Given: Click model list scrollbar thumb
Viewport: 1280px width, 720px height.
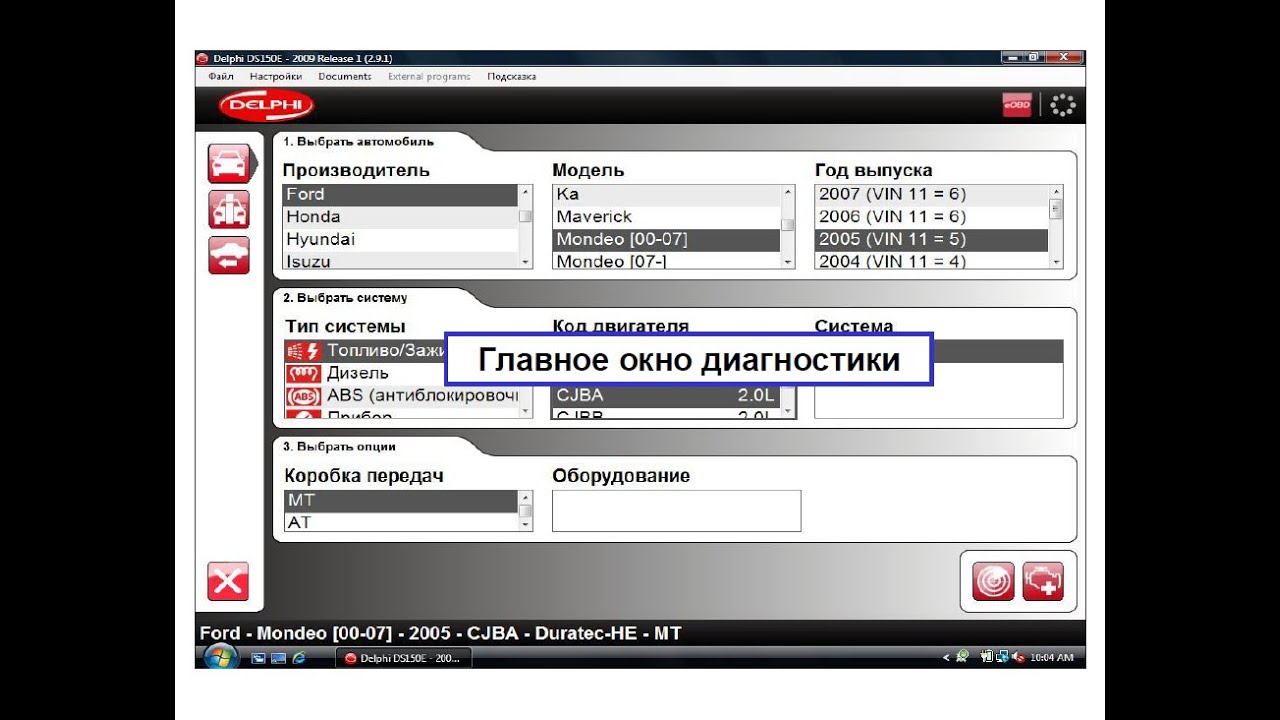Looking at the screenshot, I should pos(788,225).
